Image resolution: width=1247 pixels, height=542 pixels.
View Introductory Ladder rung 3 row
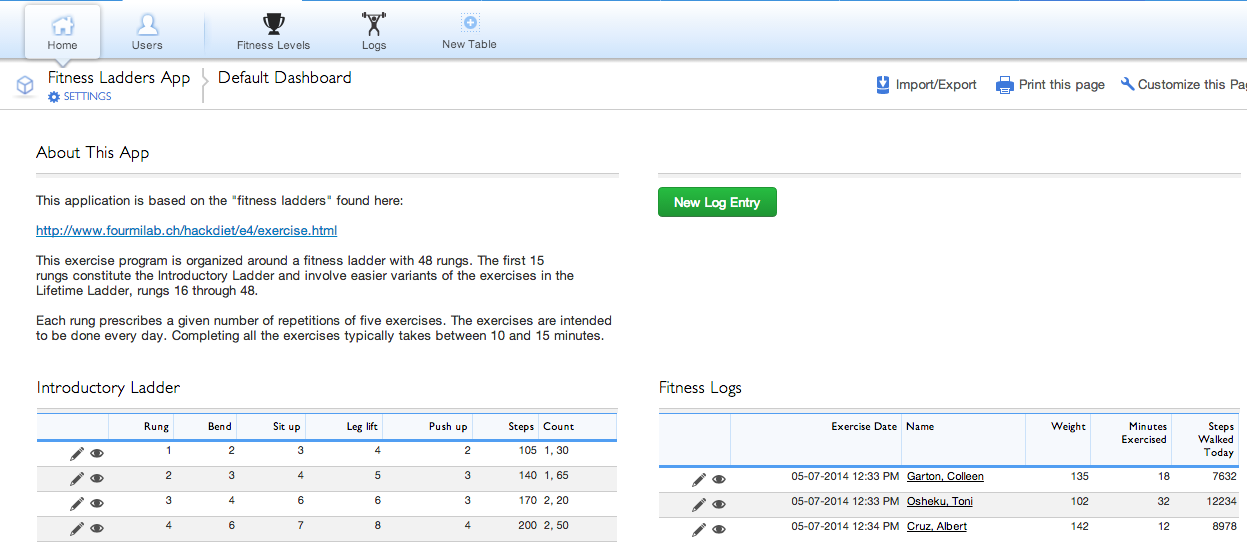(x=97, y=503)
